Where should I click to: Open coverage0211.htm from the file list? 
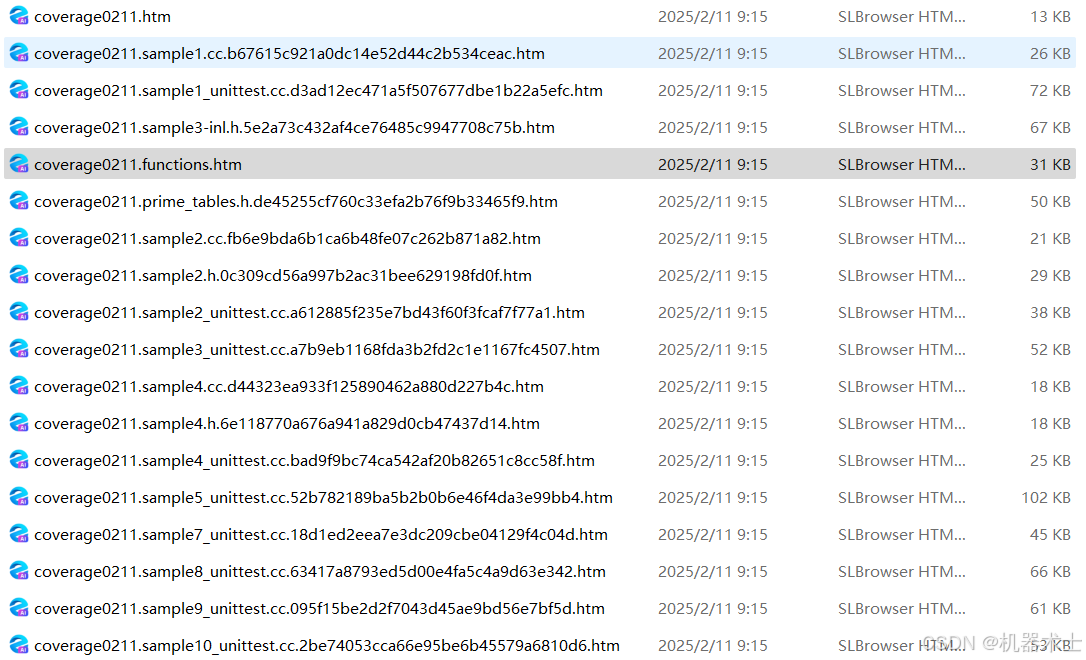click(x=102, y=16)
